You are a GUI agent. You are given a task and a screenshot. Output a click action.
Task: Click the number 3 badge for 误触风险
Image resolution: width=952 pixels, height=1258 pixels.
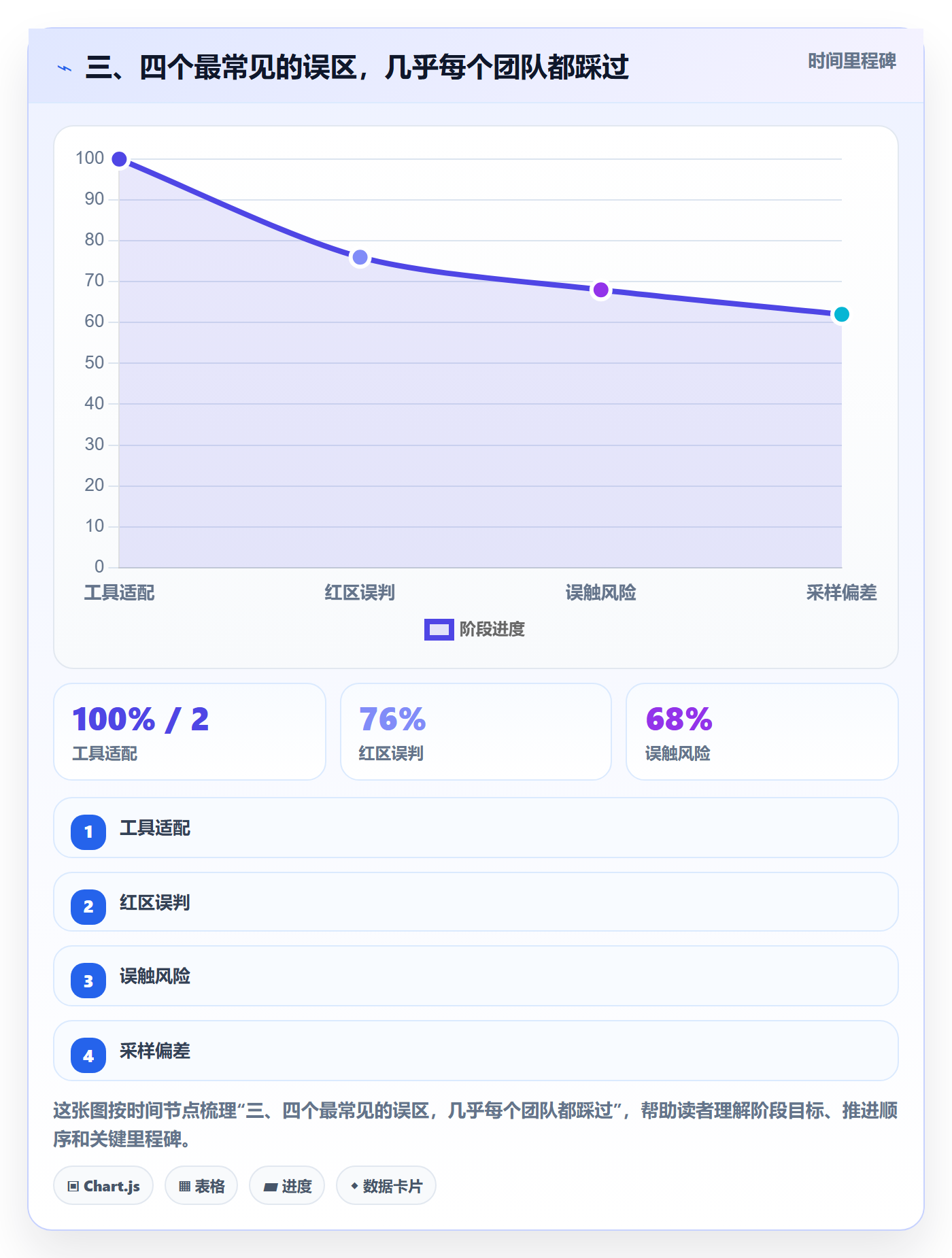[x=88, y=981]
